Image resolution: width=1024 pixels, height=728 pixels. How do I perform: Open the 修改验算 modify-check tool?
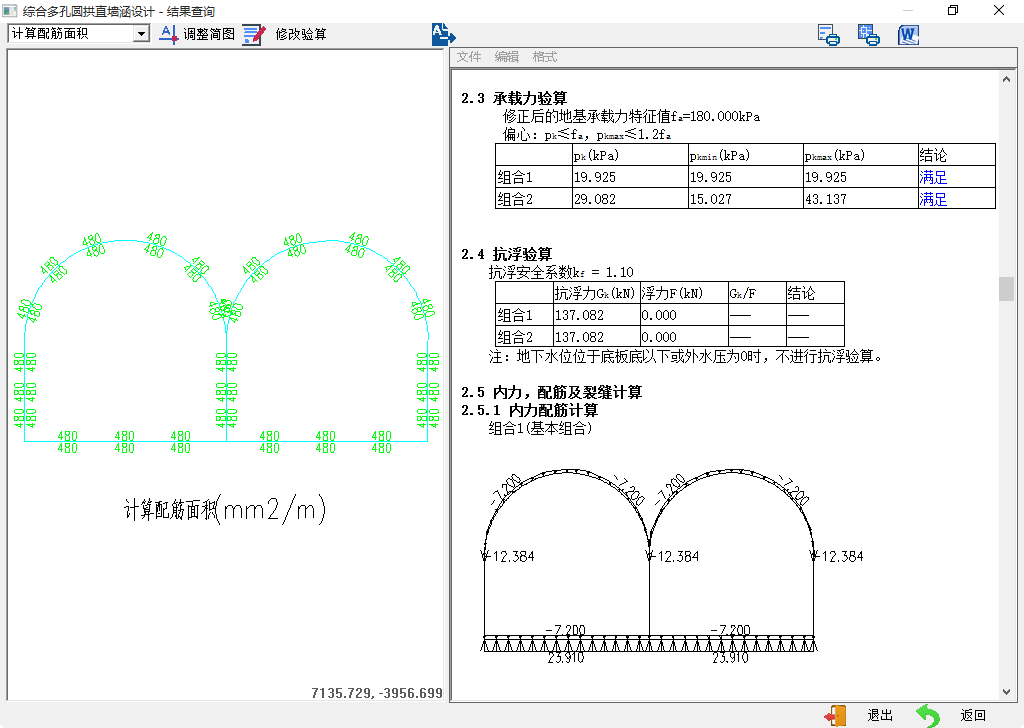pos(284,34)
